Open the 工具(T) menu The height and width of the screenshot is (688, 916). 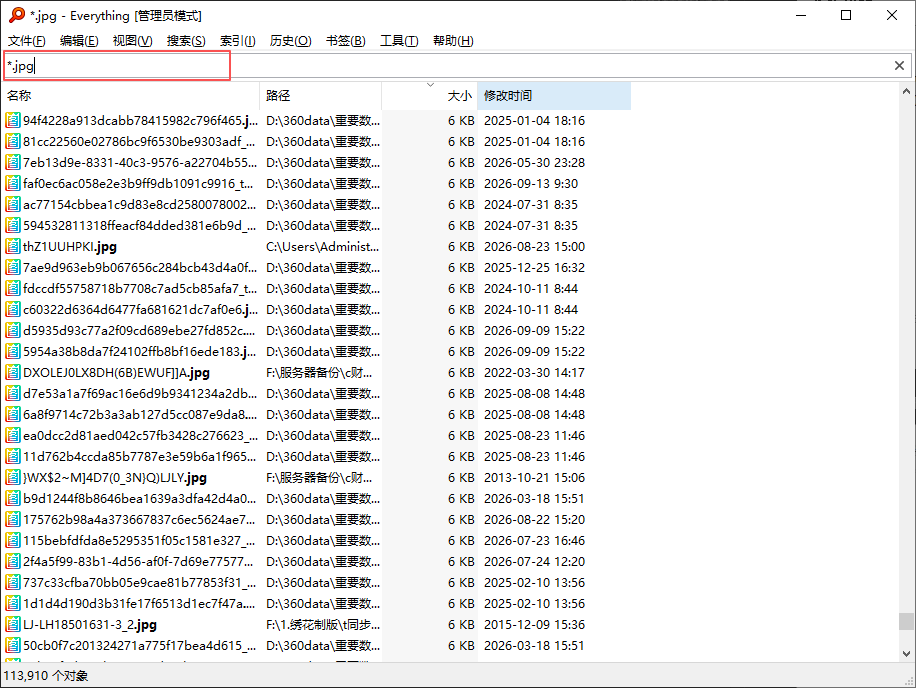[399, 41]
